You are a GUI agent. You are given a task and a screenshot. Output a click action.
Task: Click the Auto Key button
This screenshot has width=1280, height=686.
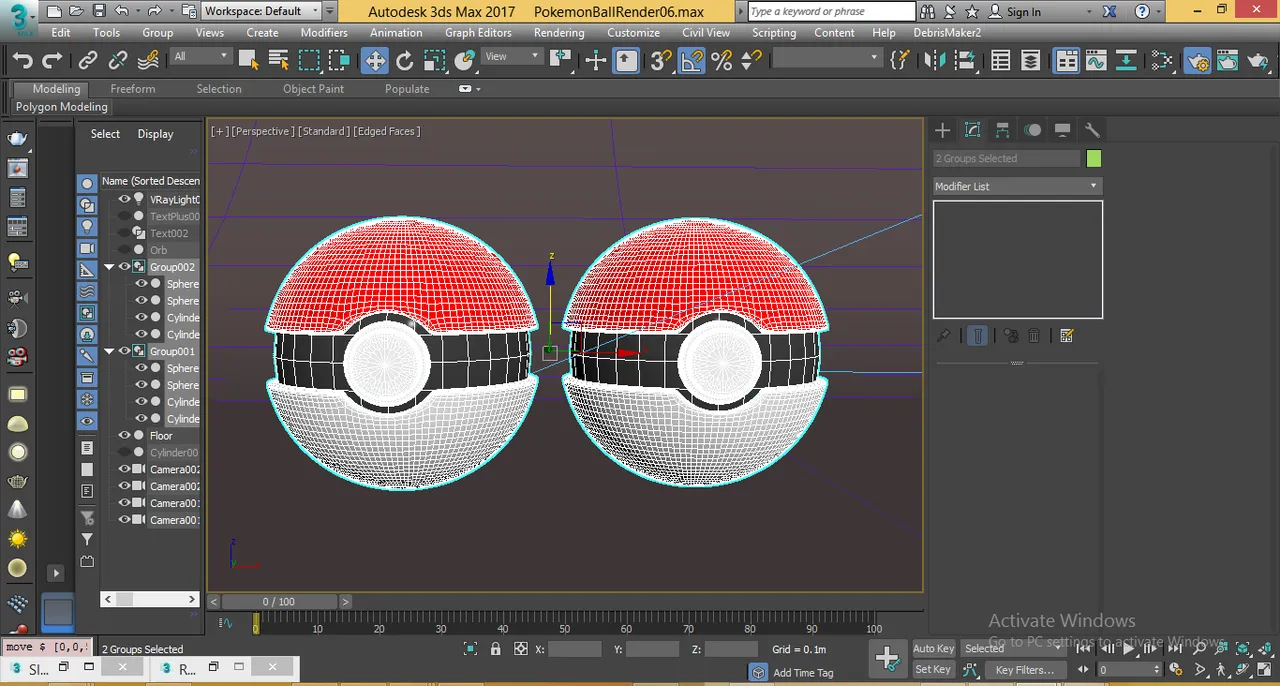[x=933, y=648]
